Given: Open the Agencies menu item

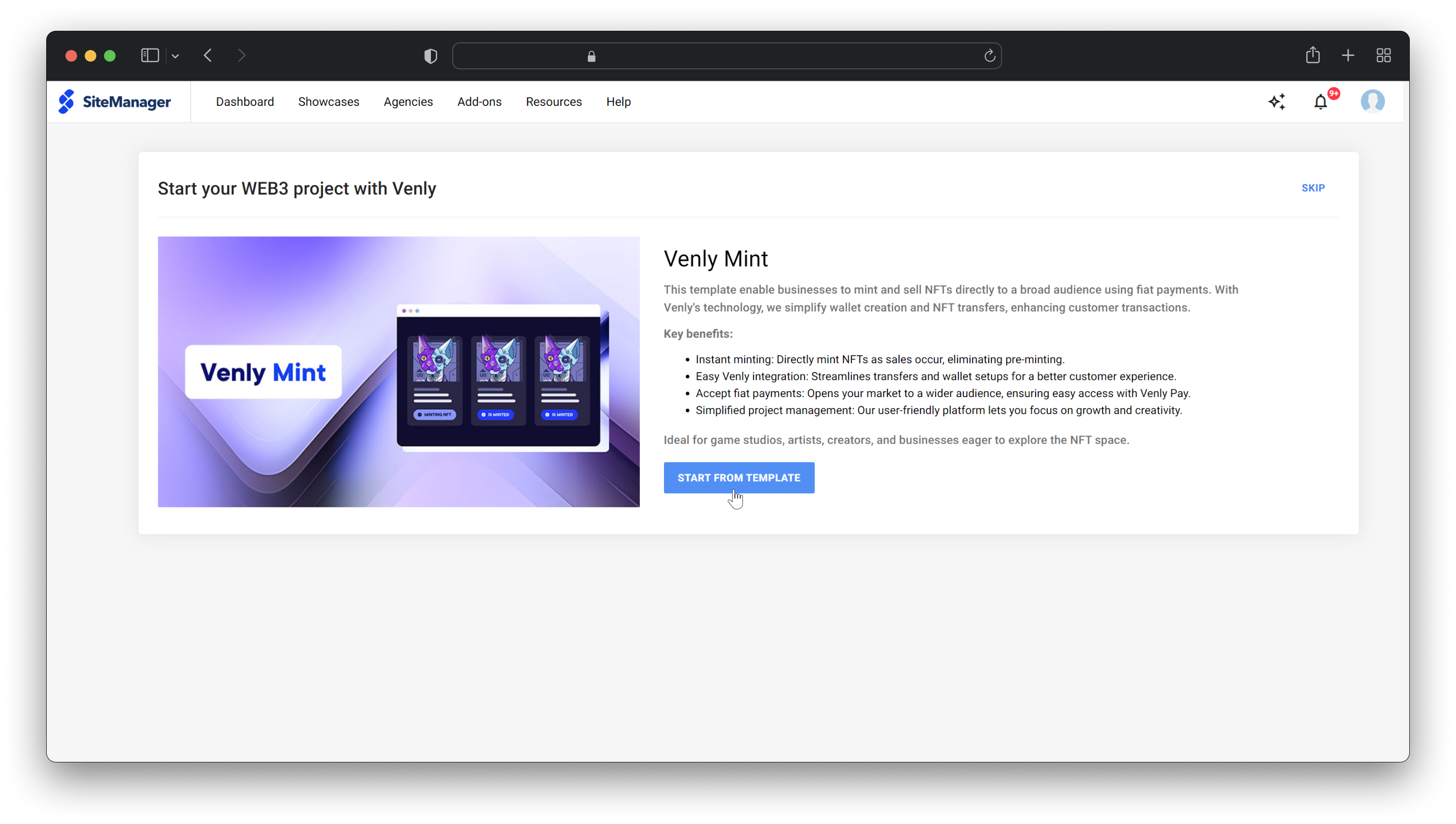Looking at the screenshot, I should coord(408,102).
